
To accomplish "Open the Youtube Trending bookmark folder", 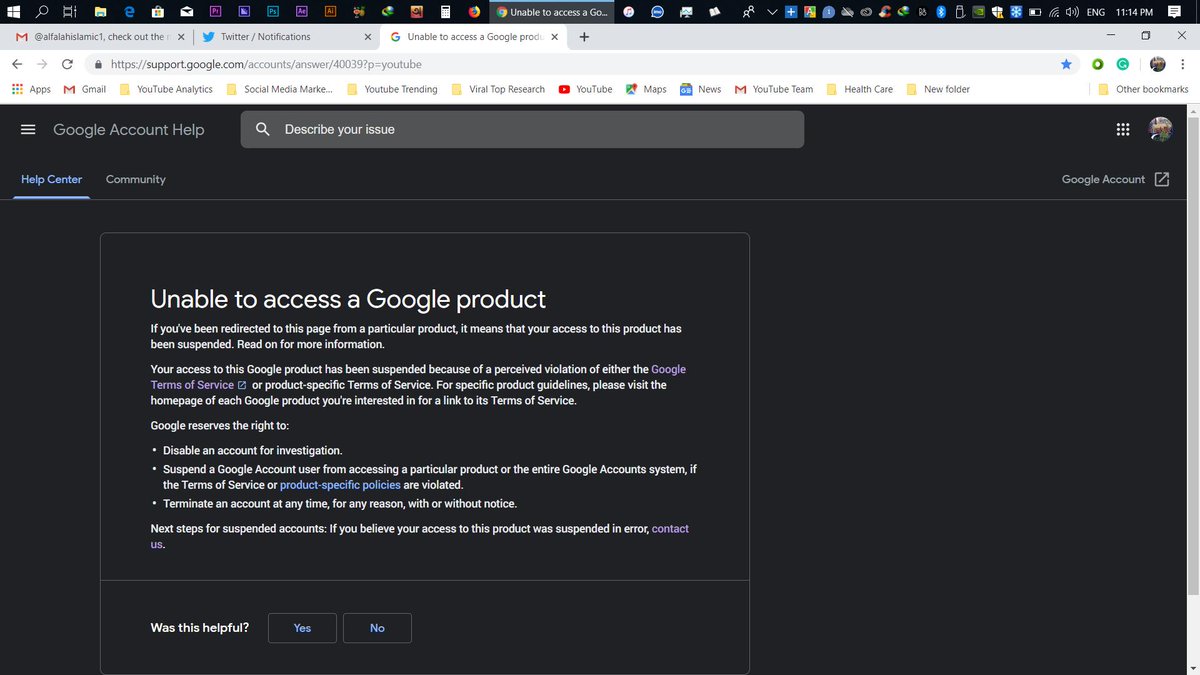I will pos(392,89).
